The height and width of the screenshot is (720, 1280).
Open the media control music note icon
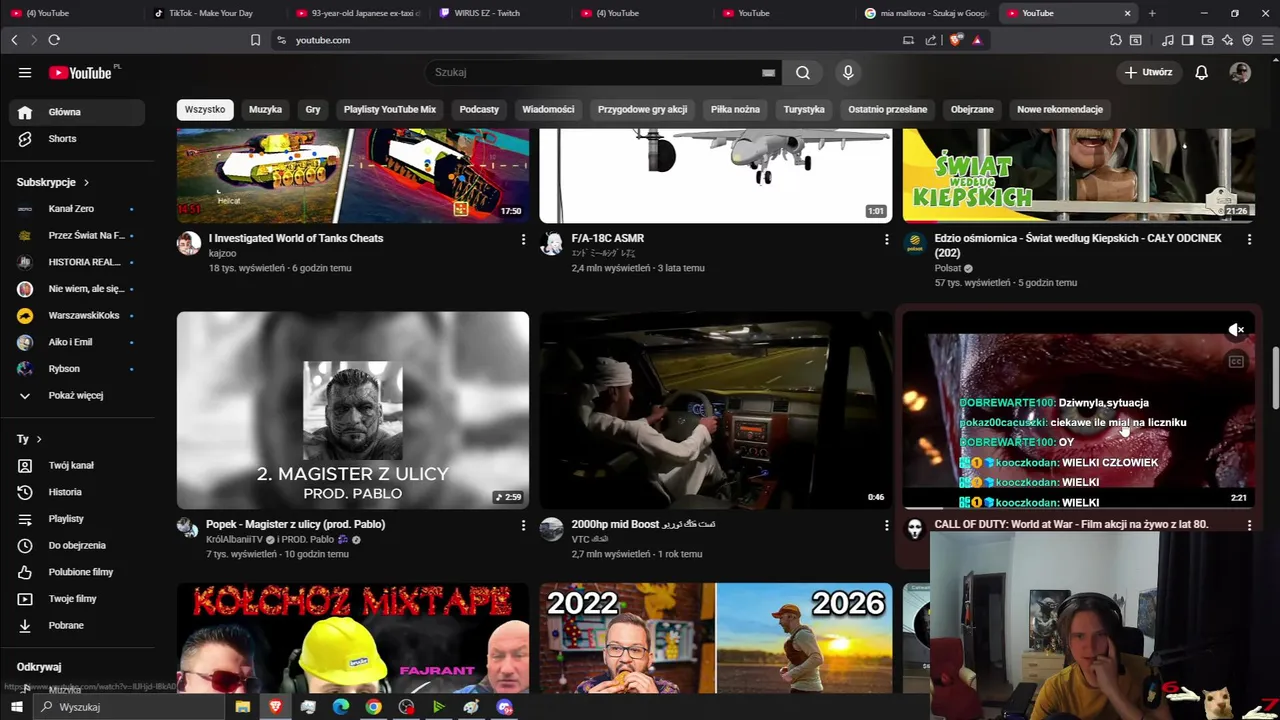[1168, 40]
